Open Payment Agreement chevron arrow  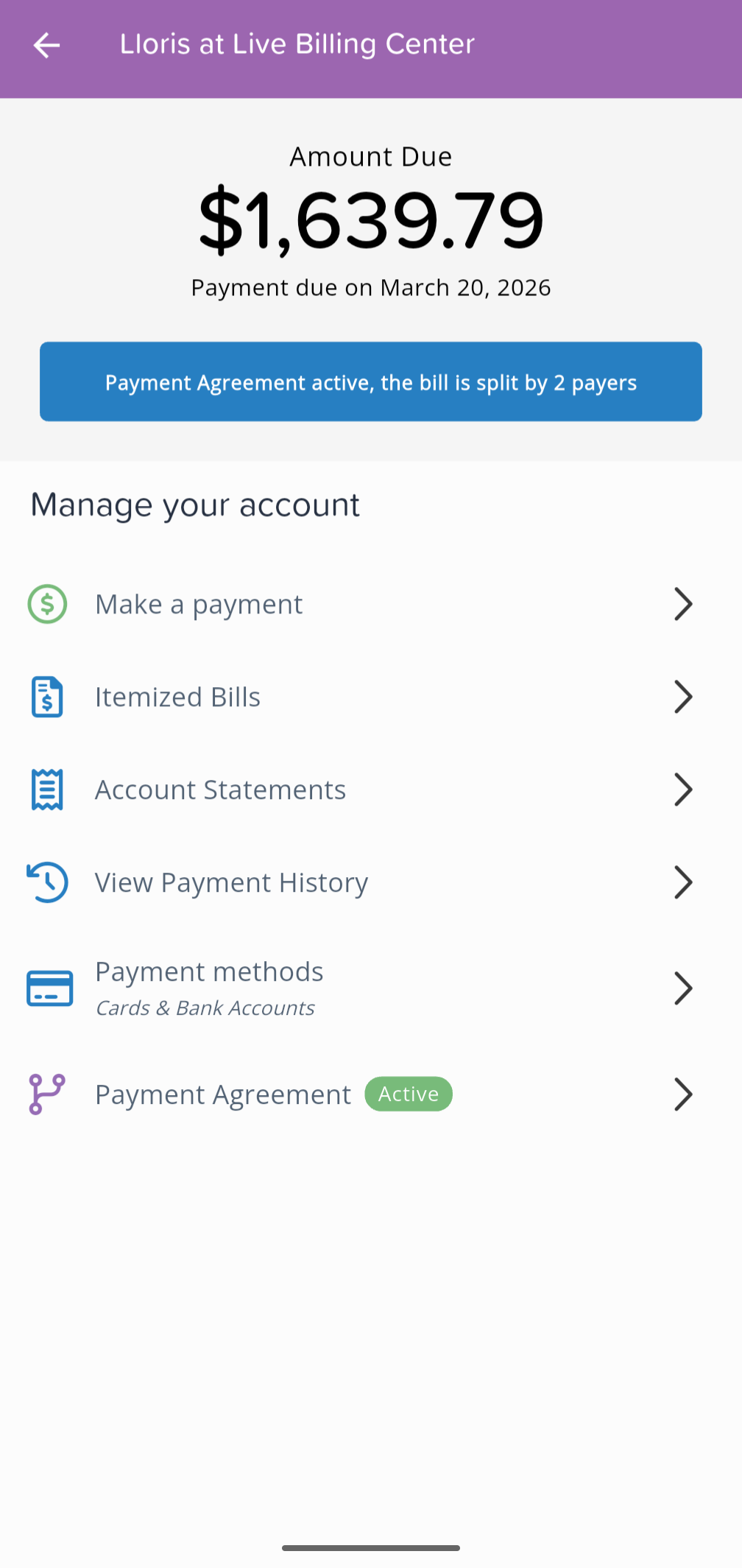pyautogui.click(x=683, y=1094)
